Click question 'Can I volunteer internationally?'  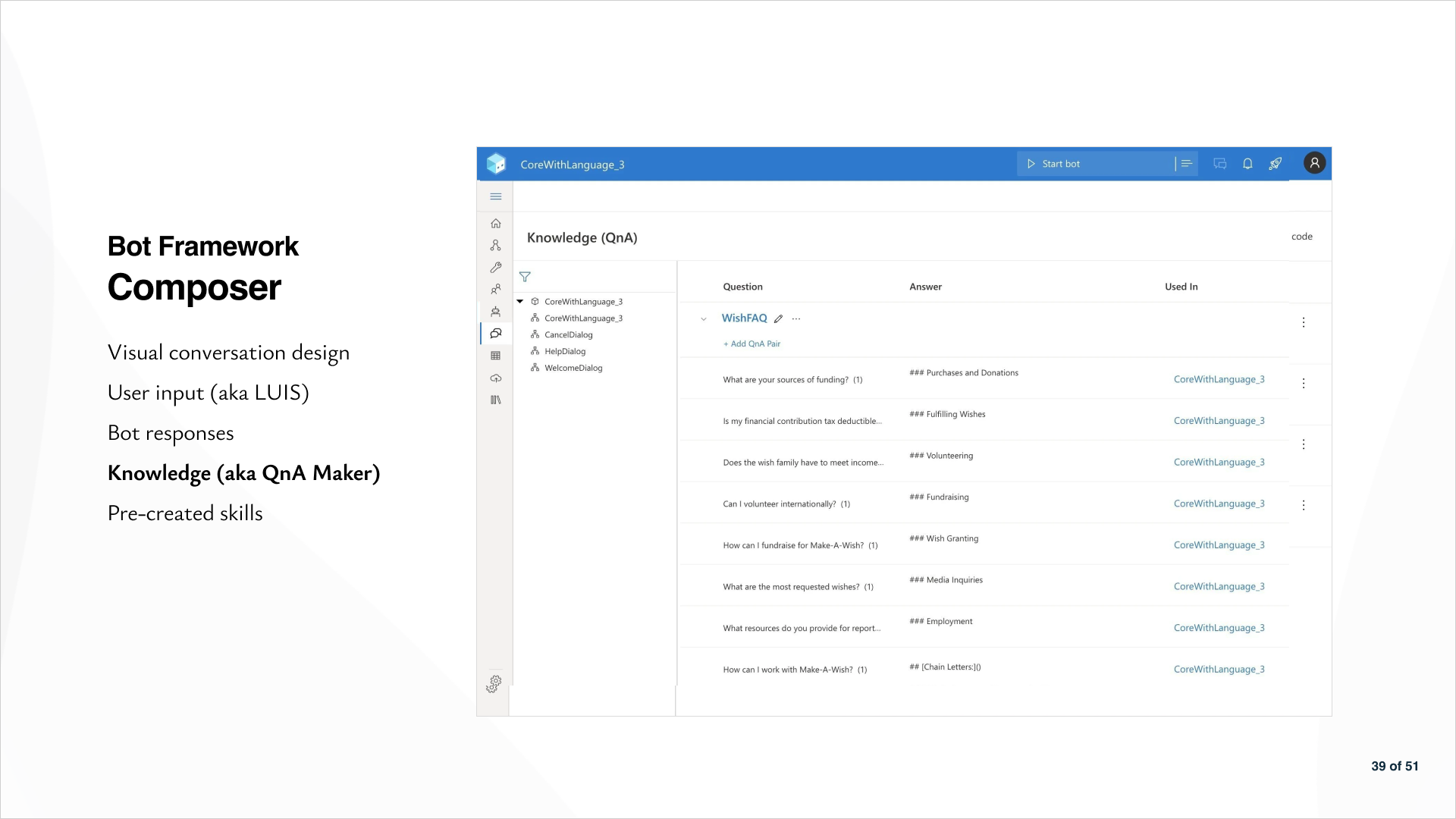[786, 504]
